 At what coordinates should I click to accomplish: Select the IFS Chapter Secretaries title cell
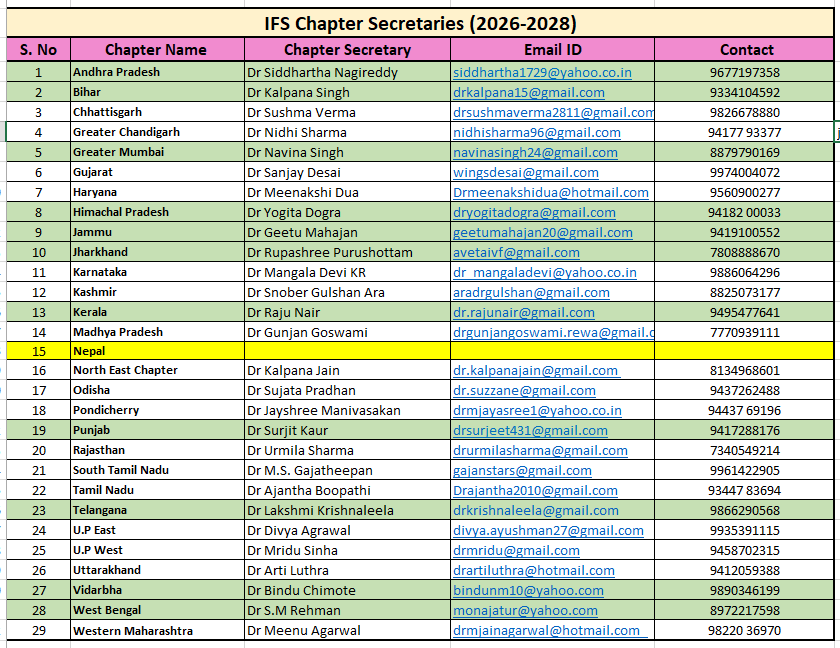pyautogui.click(x=419, y=23)
